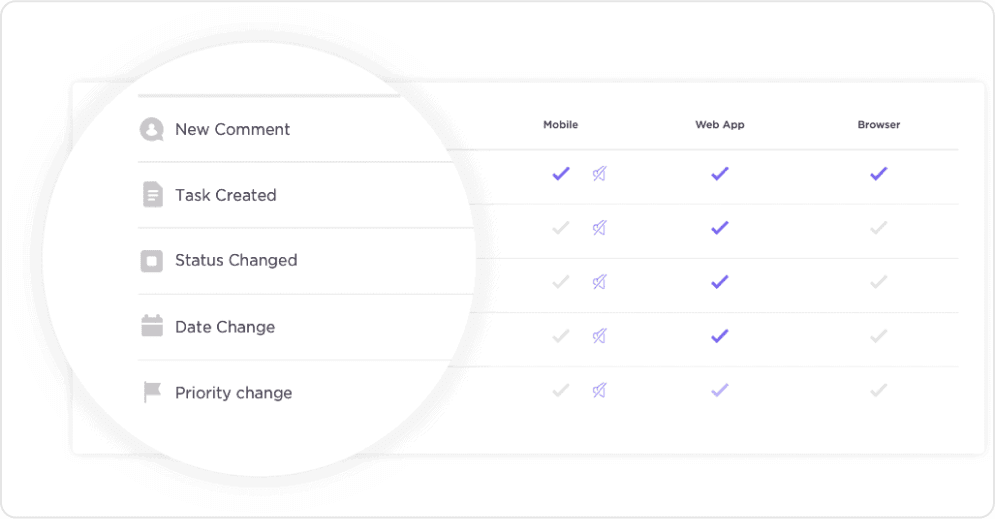Disable Mobile checkmark for New Comment

point(561,173)
